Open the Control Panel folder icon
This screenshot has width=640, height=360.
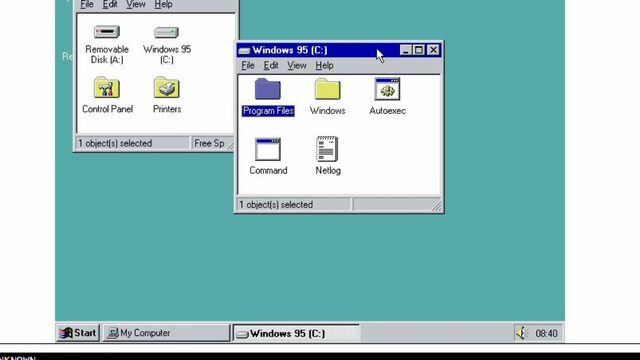coord(107,87)
